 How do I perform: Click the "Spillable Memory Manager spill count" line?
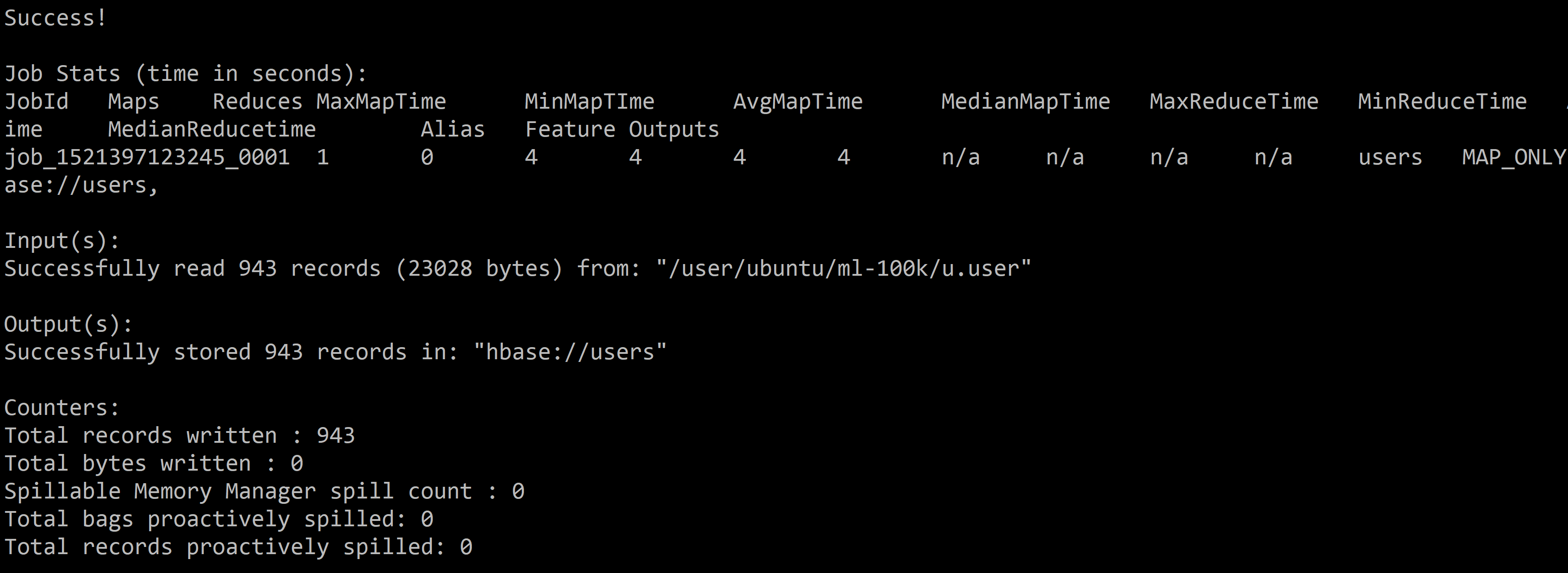(264, 491)
